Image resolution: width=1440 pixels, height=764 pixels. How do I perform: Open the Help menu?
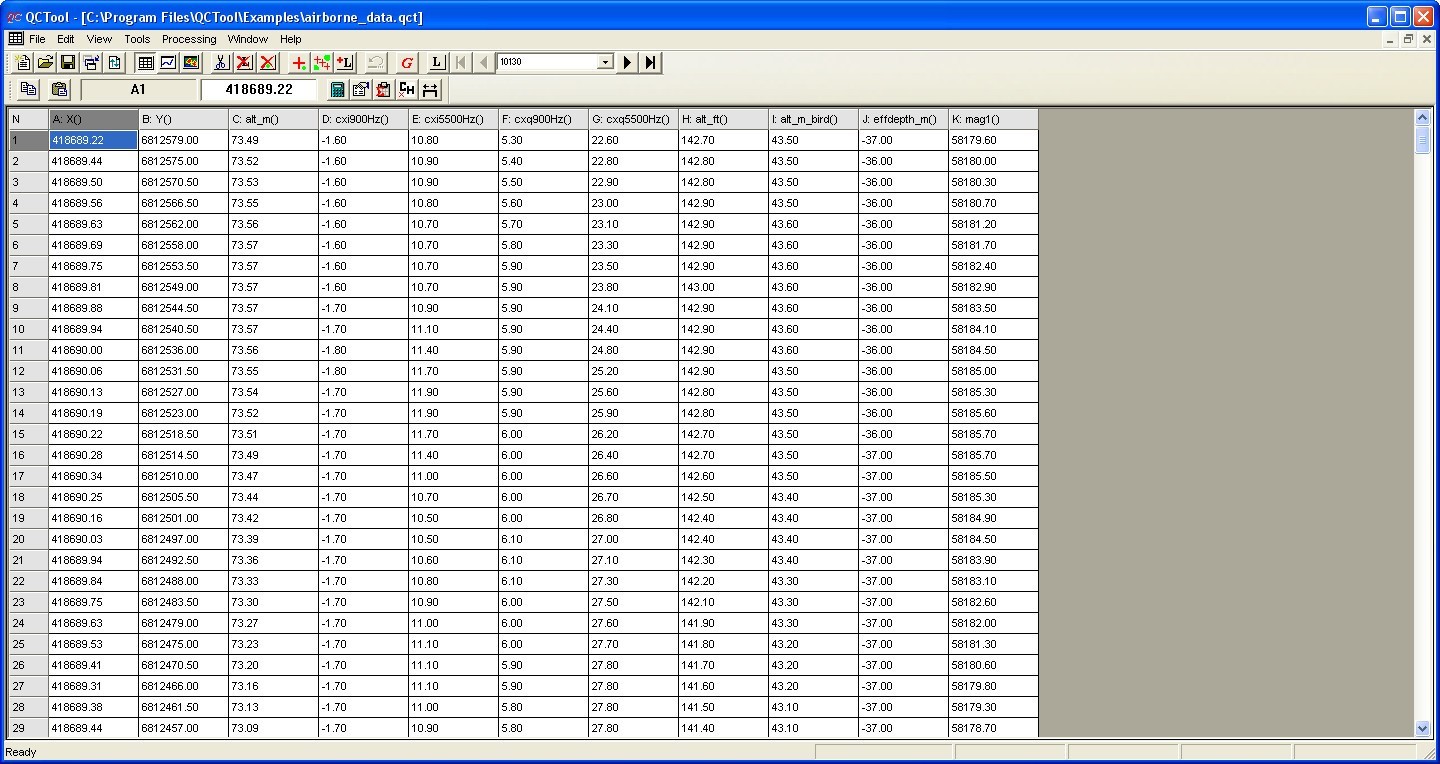click(x=291, y=39)
